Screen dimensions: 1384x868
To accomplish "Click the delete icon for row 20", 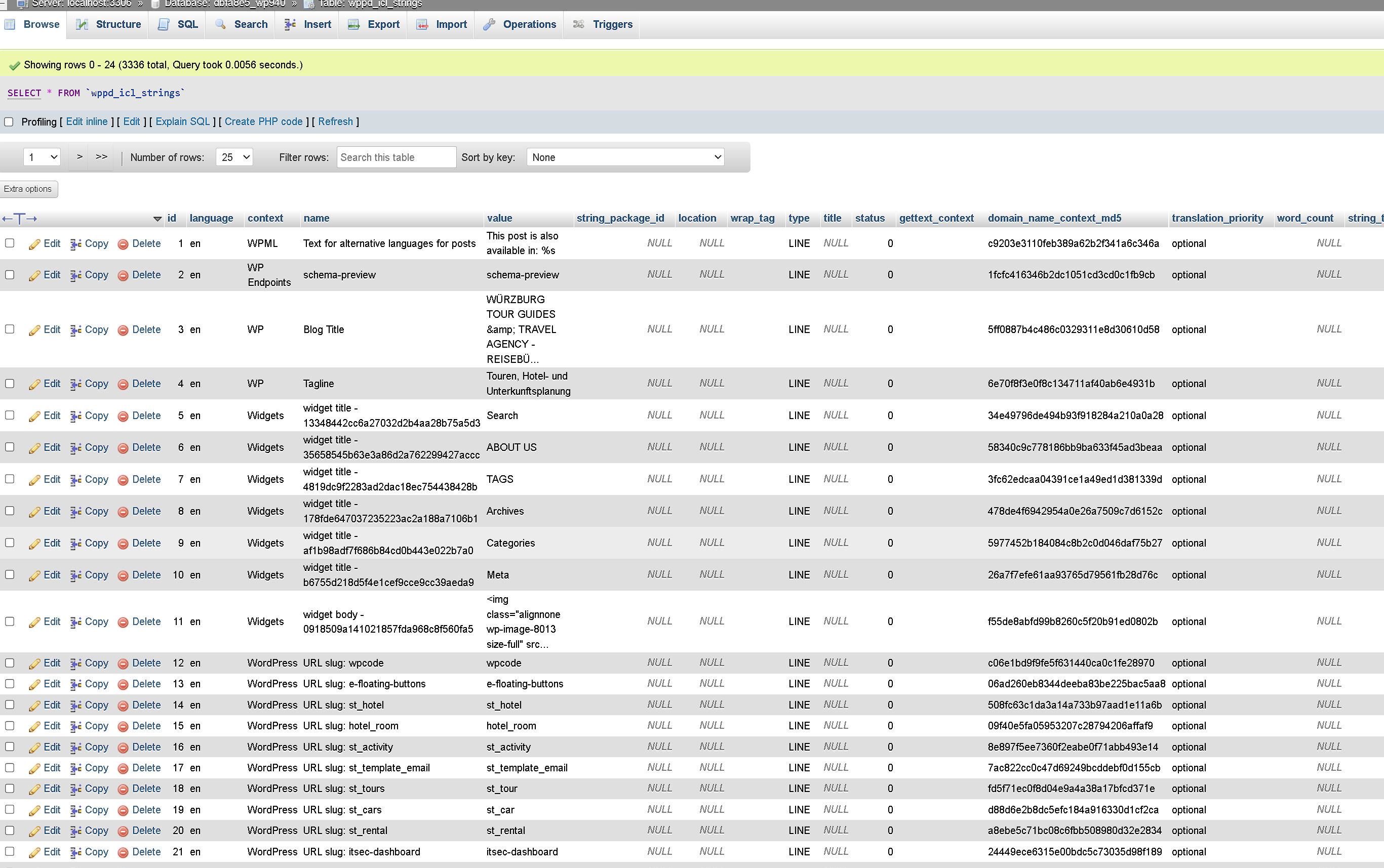I will [123, 831].
